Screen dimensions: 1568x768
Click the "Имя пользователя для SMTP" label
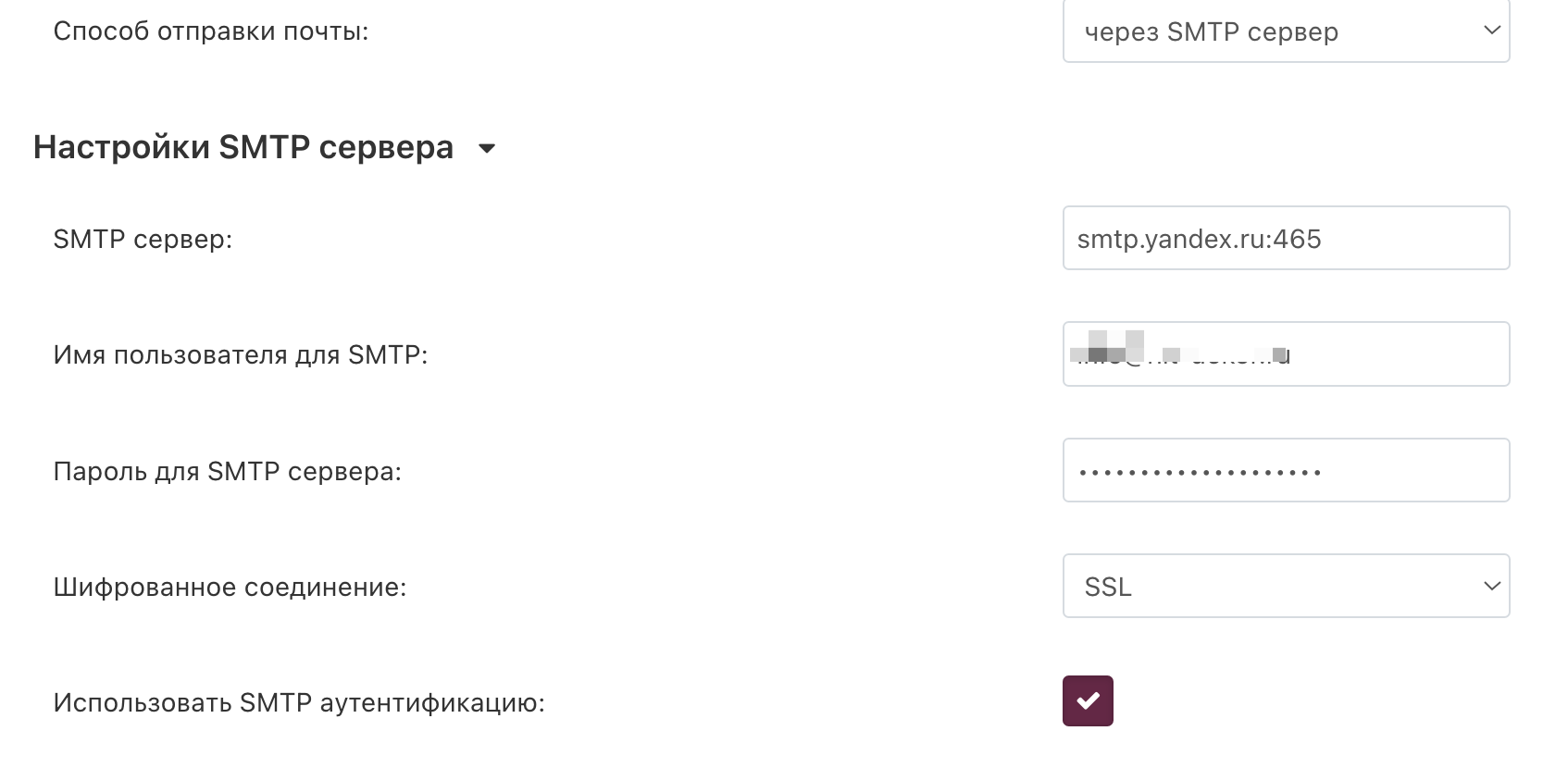[241, 355]
